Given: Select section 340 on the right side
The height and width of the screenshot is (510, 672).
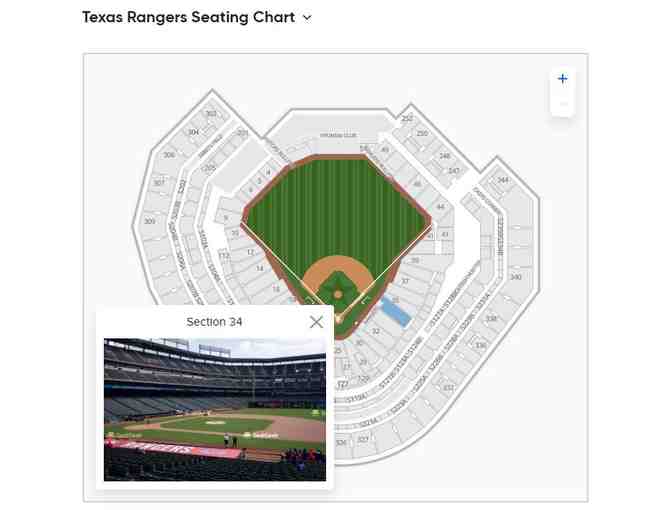Looking at the screenshot, I should [515, 277].
